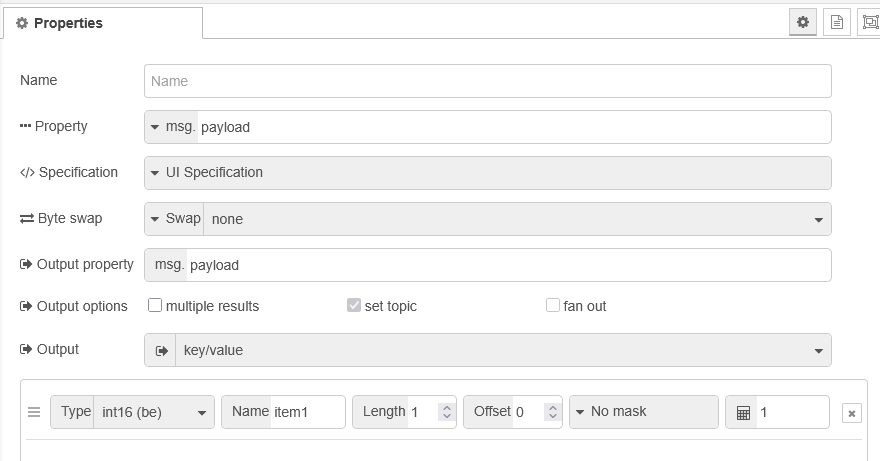Screen dimensions: 880x461
Task: Open the No mask dropdown
Action: [x=643, y=412]
